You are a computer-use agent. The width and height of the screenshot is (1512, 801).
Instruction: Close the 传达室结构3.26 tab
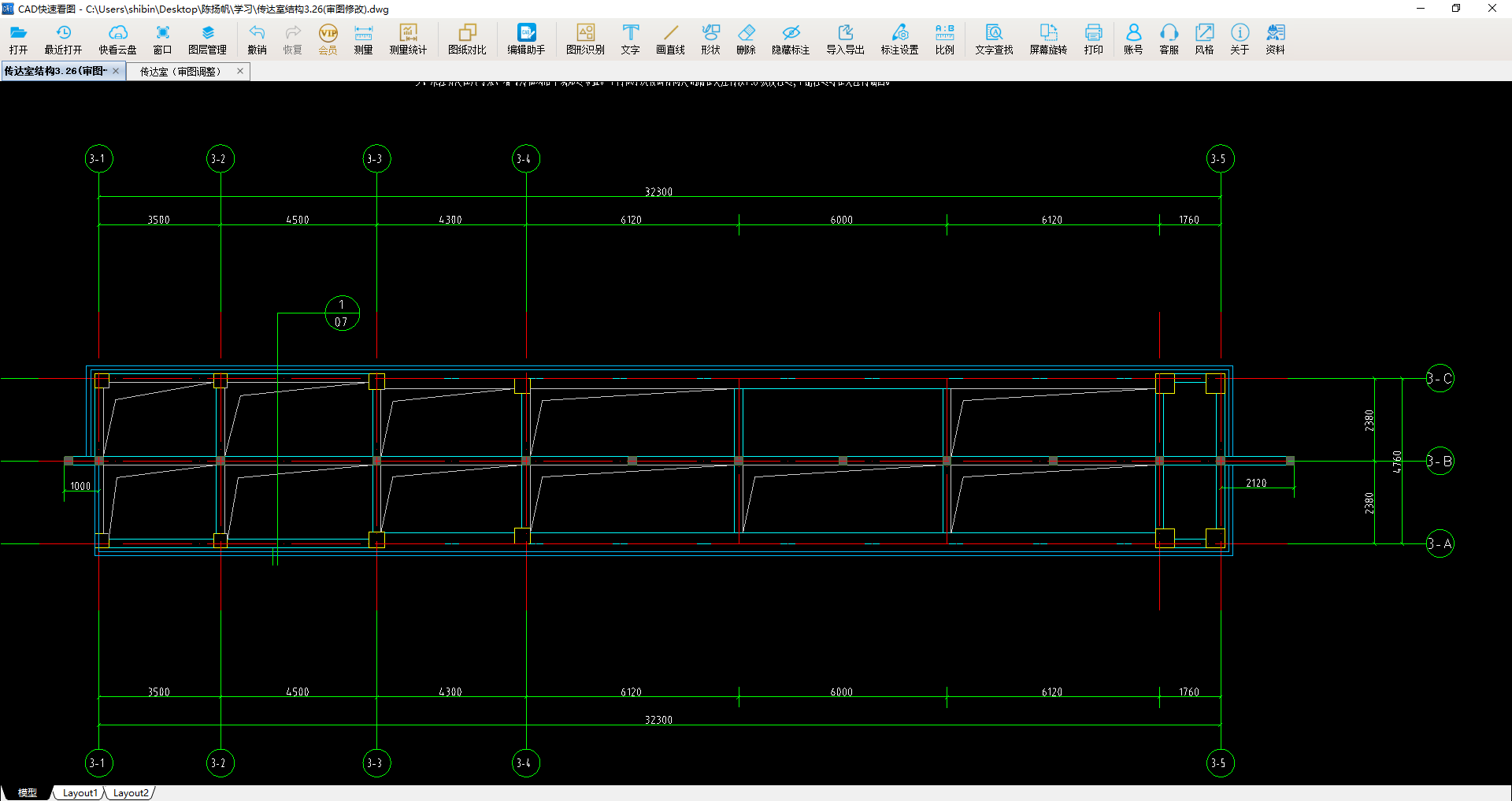(x=116, y=71)
